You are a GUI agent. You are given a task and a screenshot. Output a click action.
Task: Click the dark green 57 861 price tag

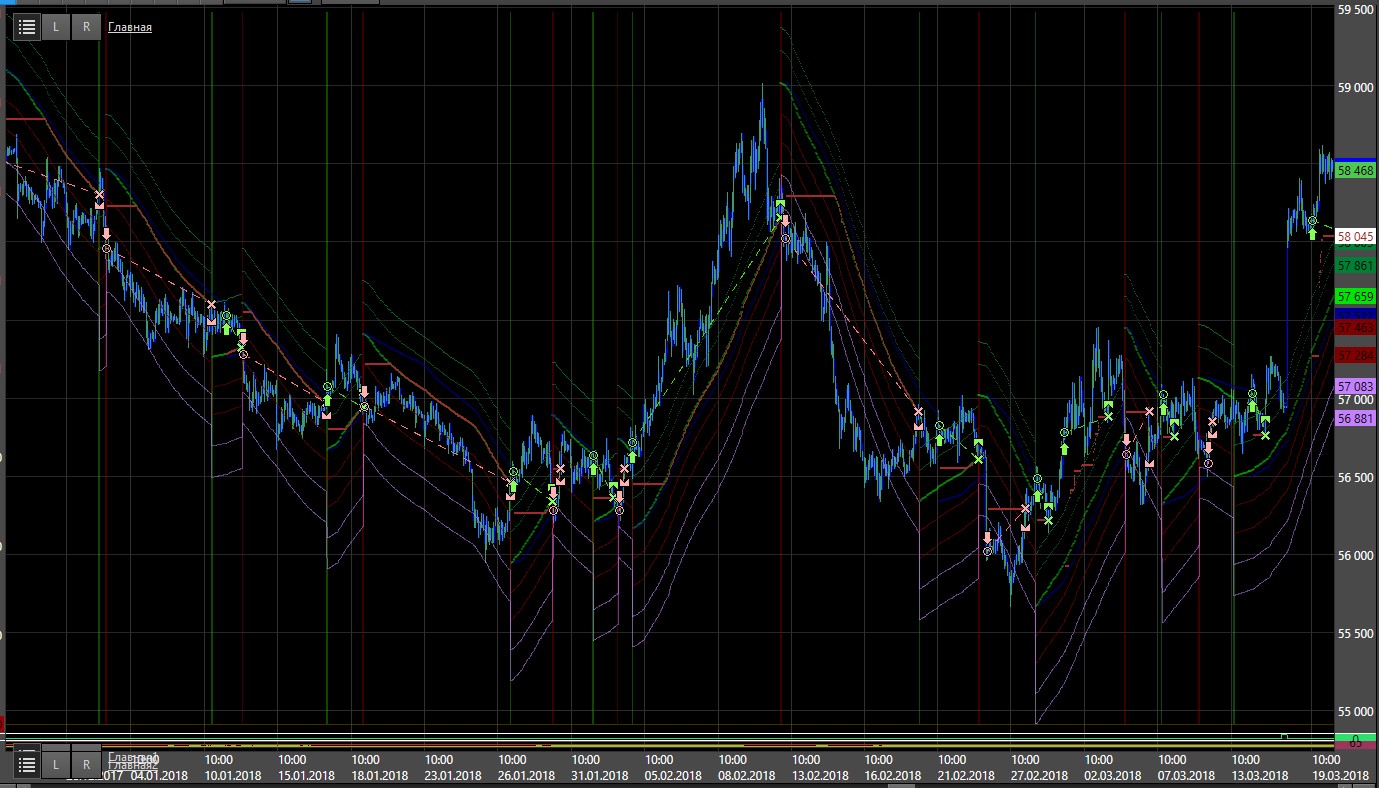[x=1355, y=266]
